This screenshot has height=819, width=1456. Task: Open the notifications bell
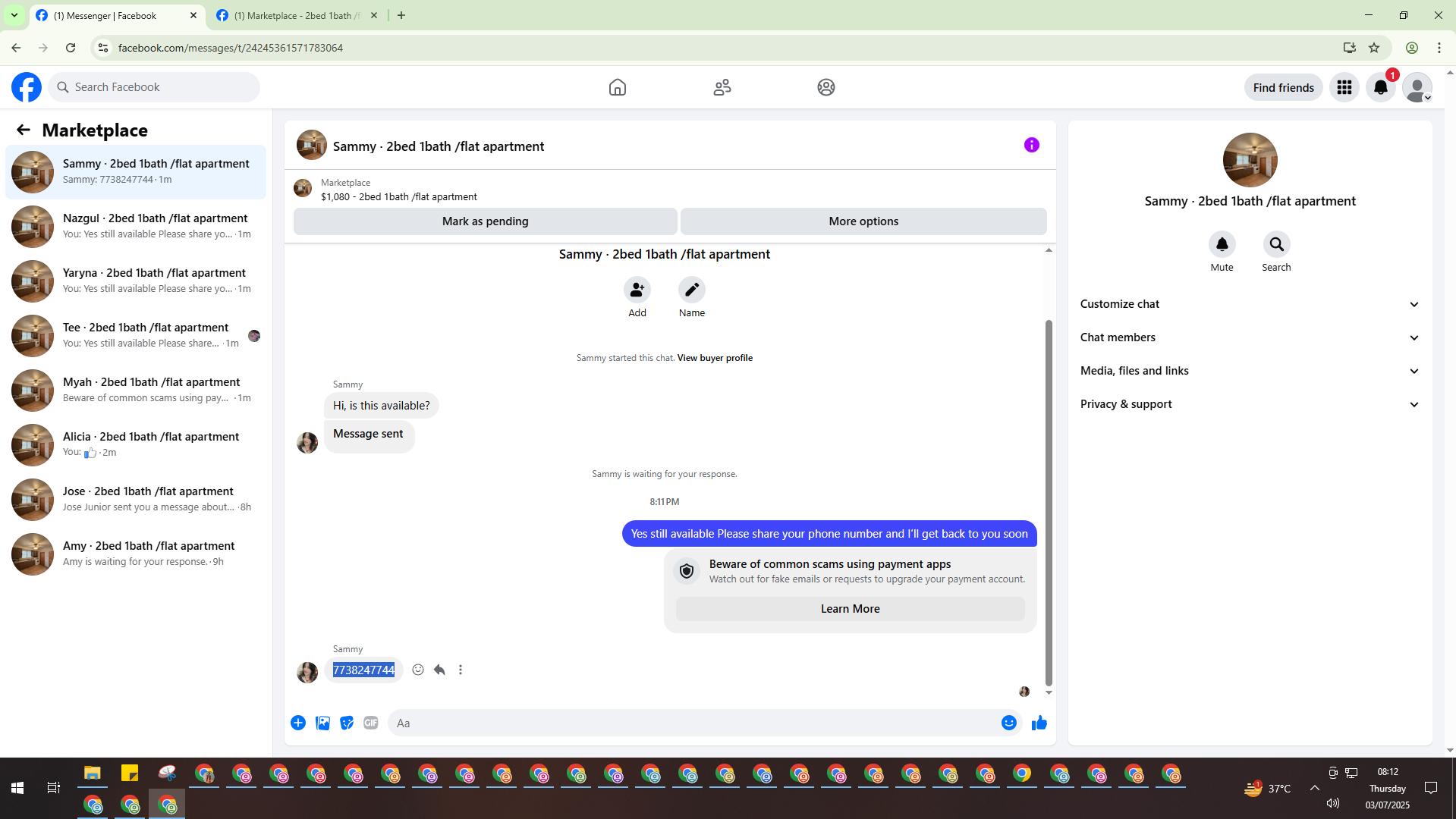pyautogui.click(x=1381, y=87)
